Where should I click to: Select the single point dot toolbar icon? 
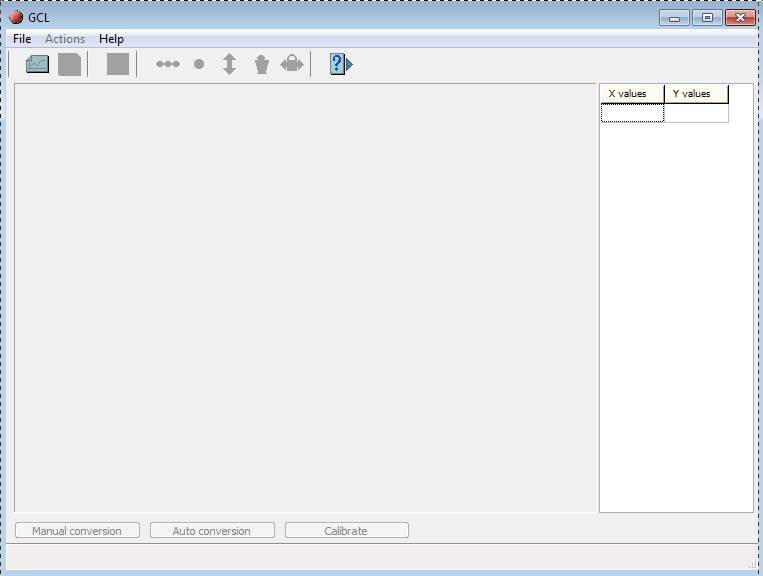tap(199, 64)
